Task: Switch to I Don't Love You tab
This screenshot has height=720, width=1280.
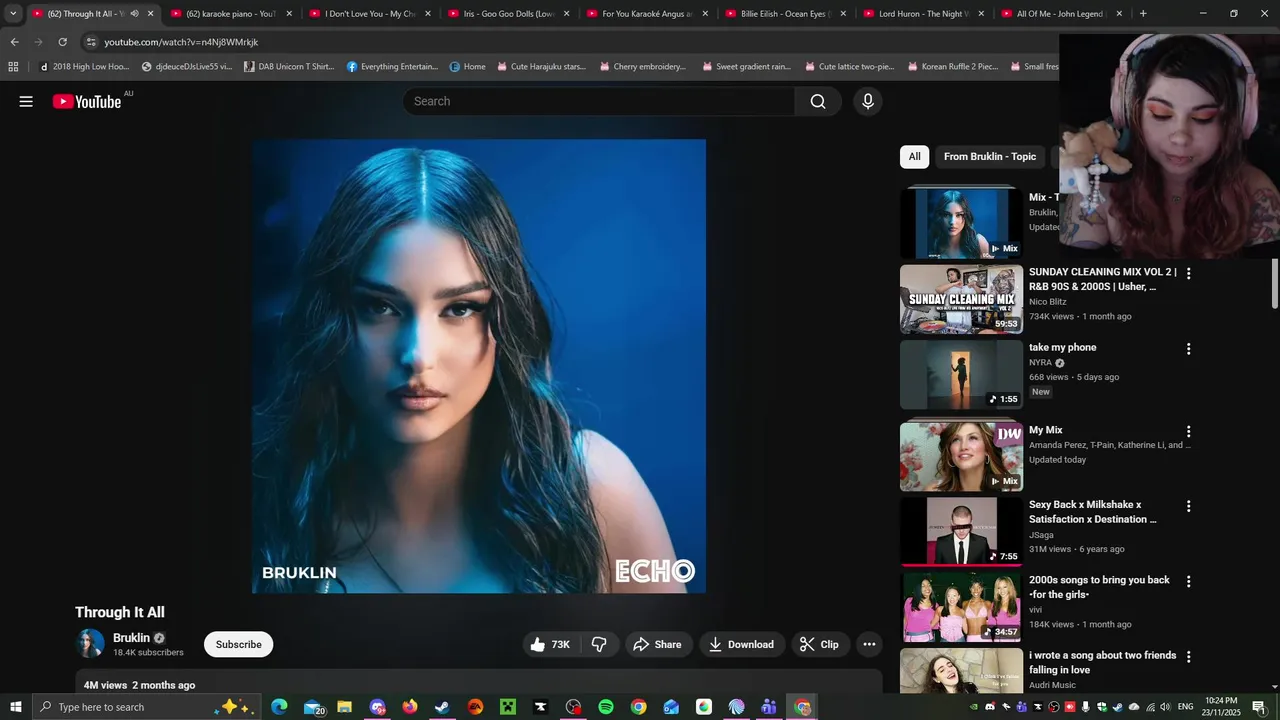Action: pos(369,14)
